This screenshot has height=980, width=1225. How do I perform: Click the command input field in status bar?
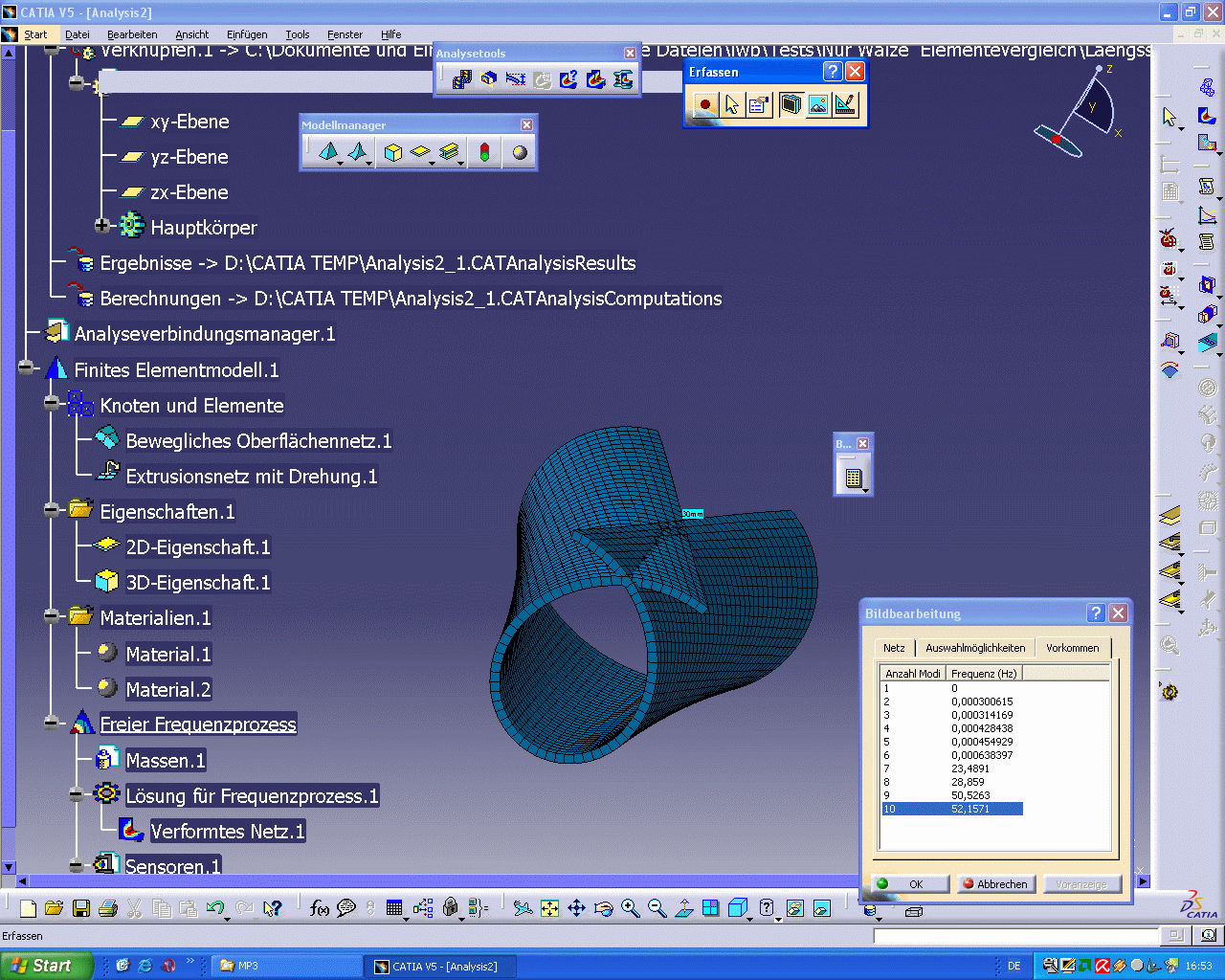(x=1015, y=936)
